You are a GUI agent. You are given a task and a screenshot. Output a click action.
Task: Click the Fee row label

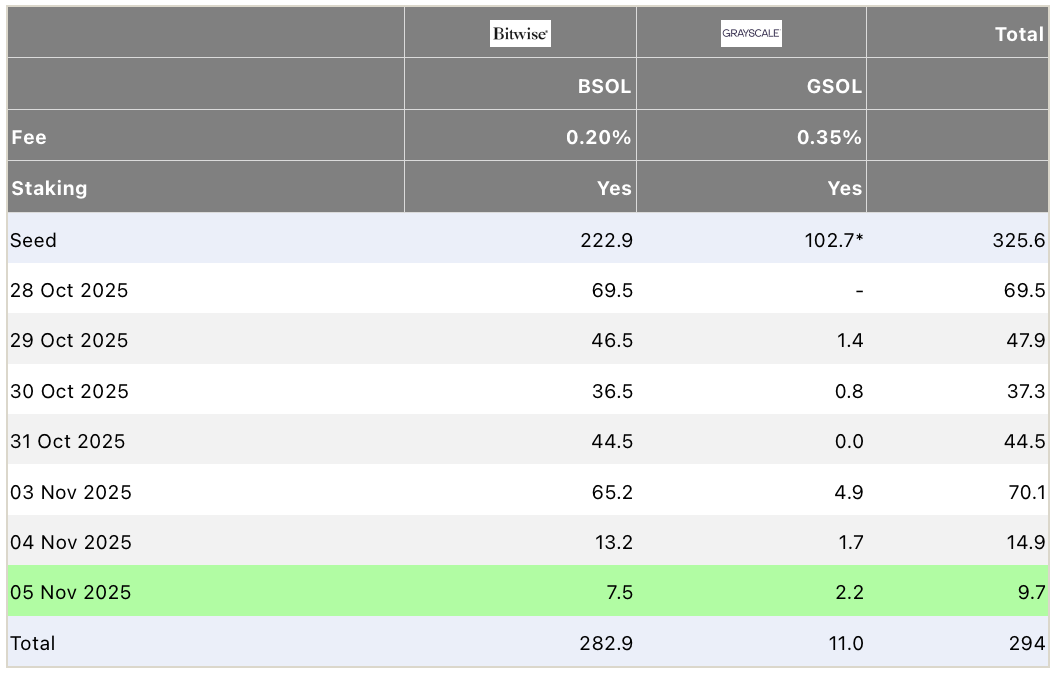29,137
